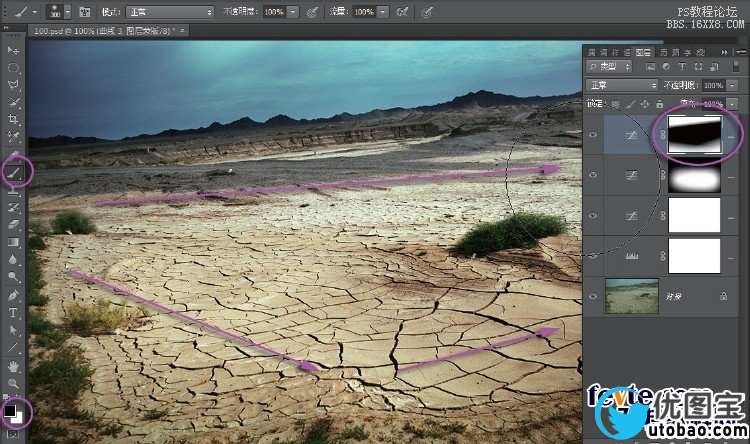Select the Polygonal Lasso tool
This screenshot has width=750, height=444.
pos(13,85)
